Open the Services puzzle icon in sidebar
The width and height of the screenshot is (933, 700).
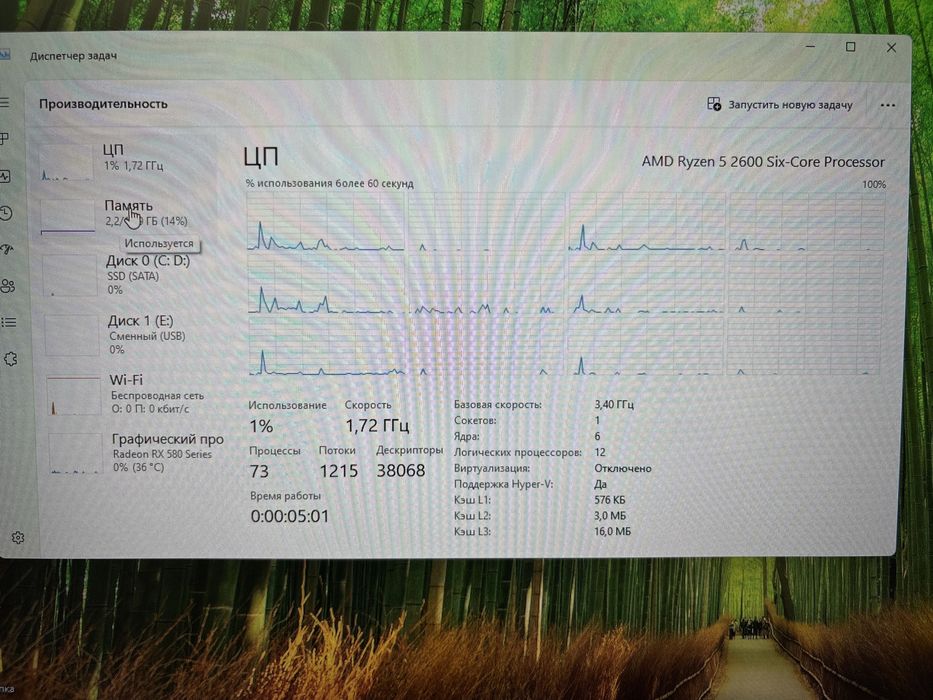[11, 359]
